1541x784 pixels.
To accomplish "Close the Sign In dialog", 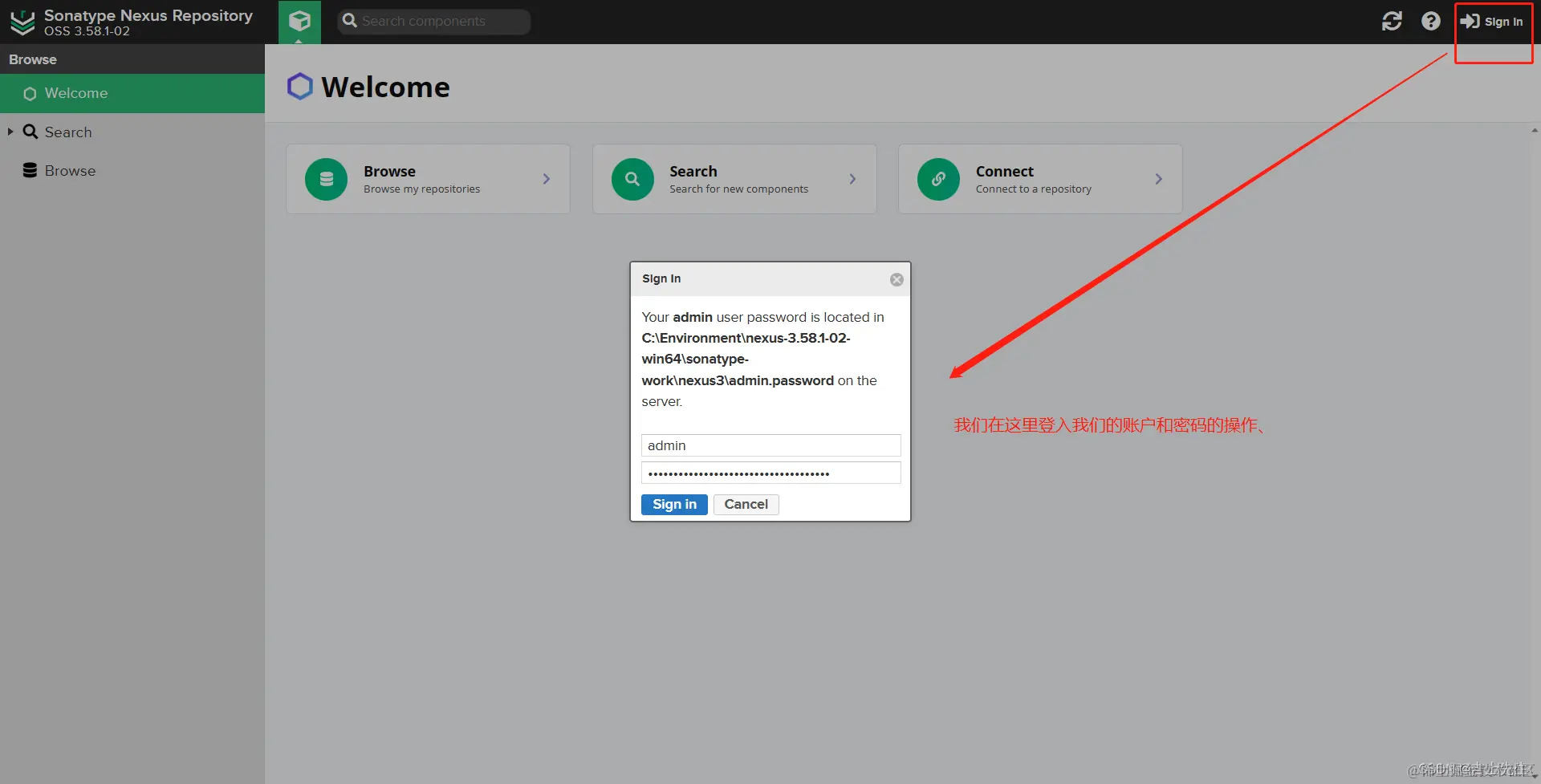I will tap(897, 279).
